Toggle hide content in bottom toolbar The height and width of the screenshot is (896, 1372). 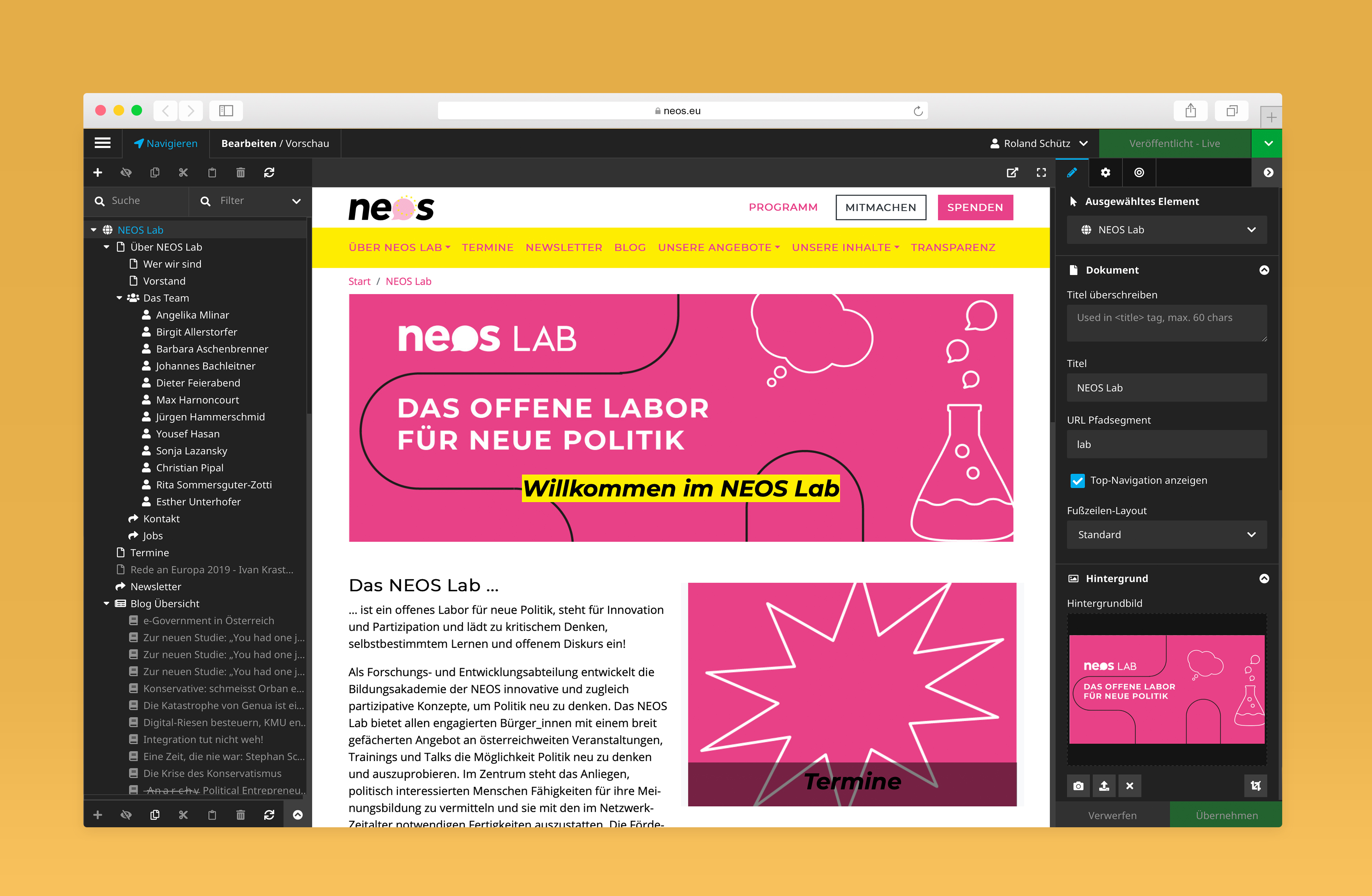(126, 815)
